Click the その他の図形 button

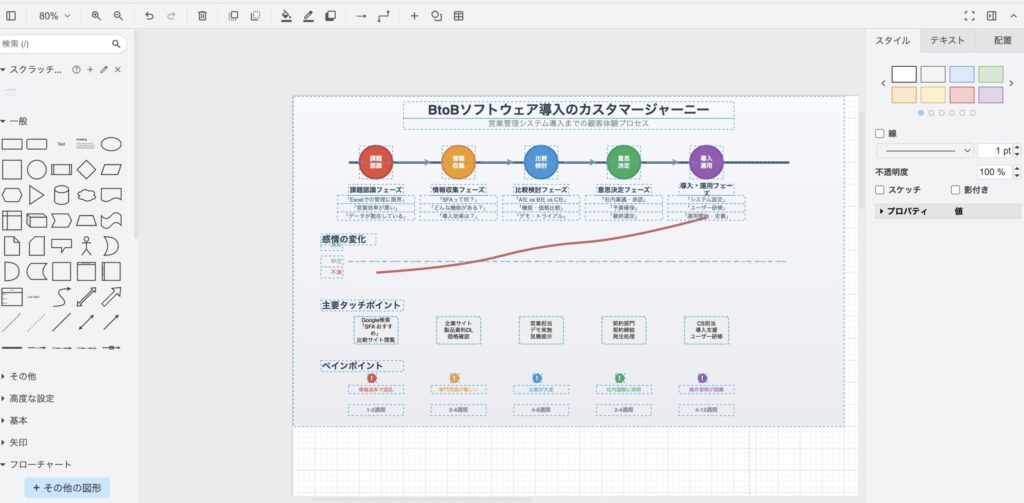[65, 488]
